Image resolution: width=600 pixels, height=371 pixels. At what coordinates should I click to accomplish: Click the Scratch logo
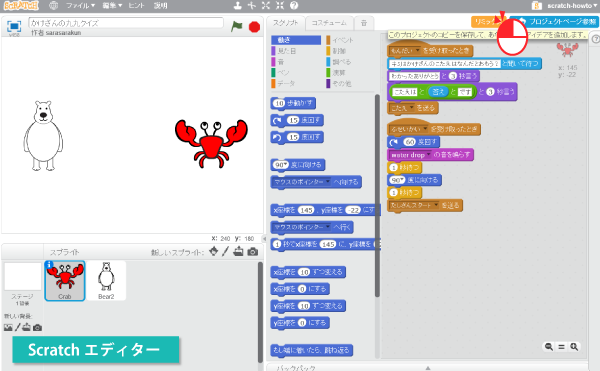coord(21,5)
